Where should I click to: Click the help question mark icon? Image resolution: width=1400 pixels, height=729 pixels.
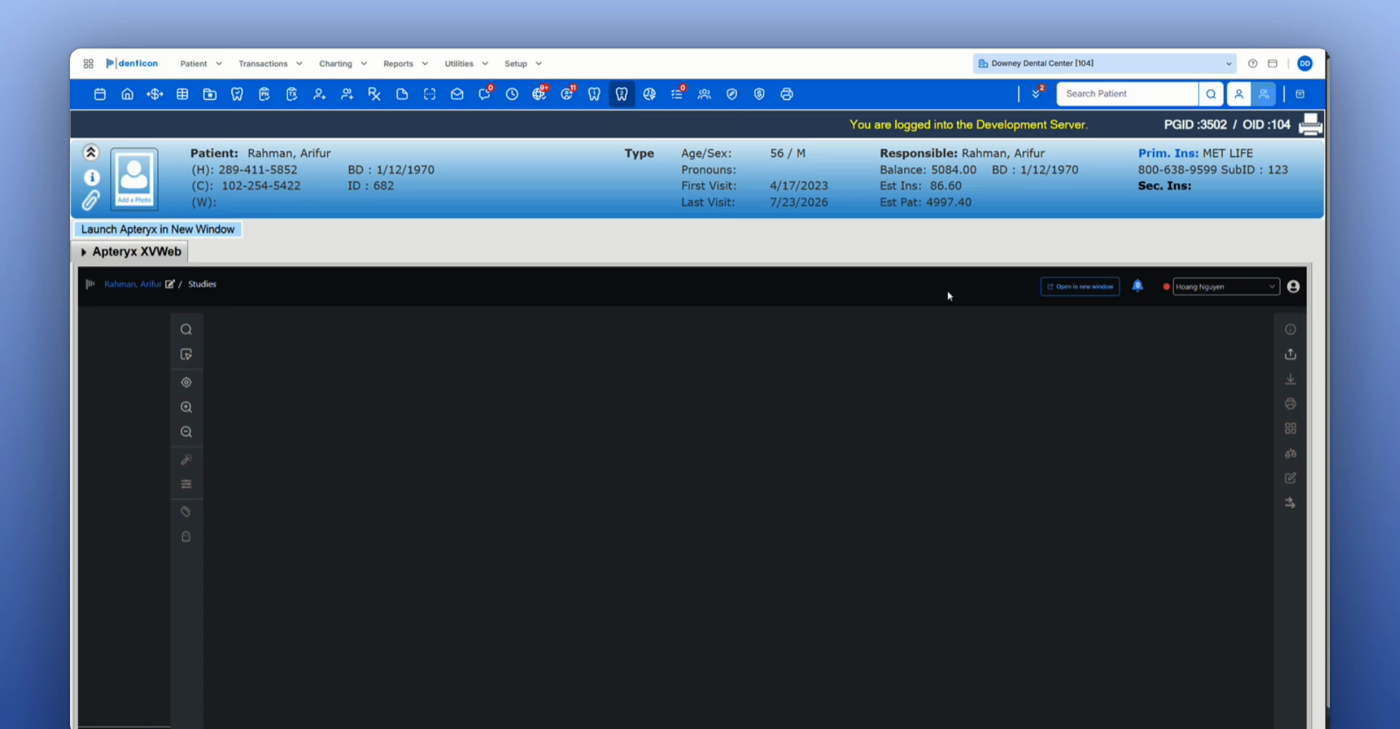click(1252, 64)
